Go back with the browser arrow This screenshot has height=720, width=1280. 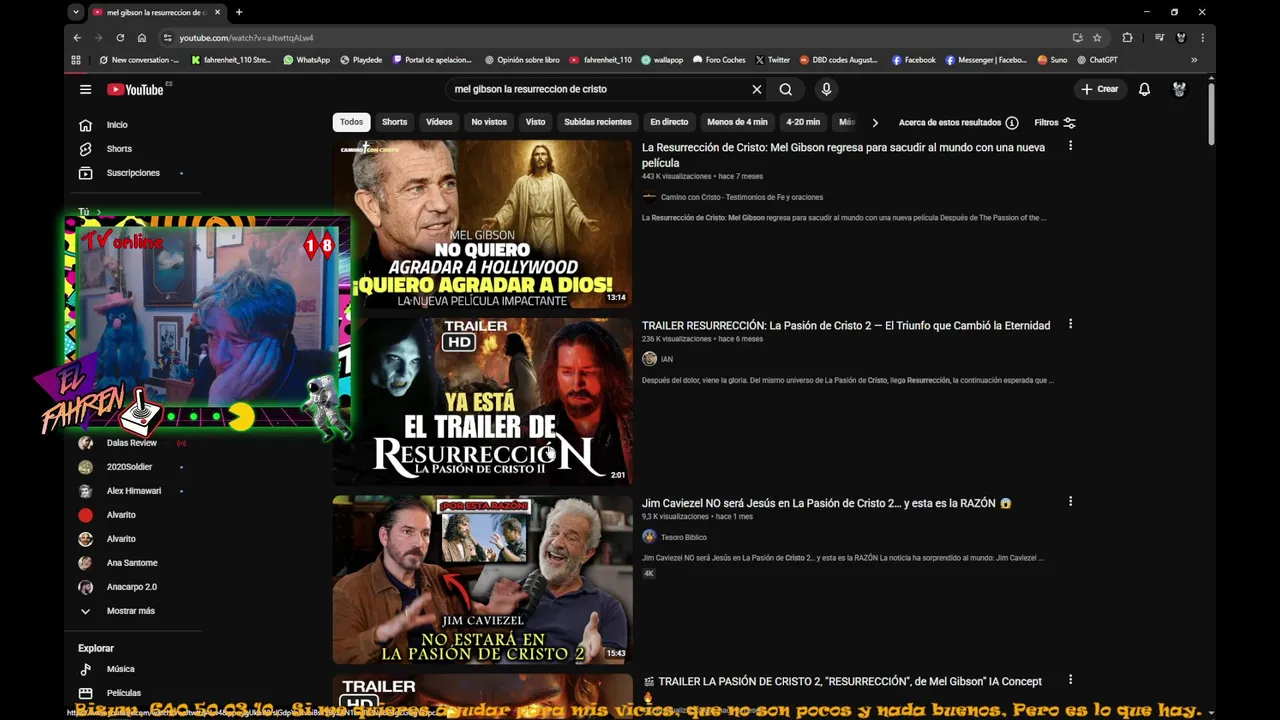pos(77,38)
